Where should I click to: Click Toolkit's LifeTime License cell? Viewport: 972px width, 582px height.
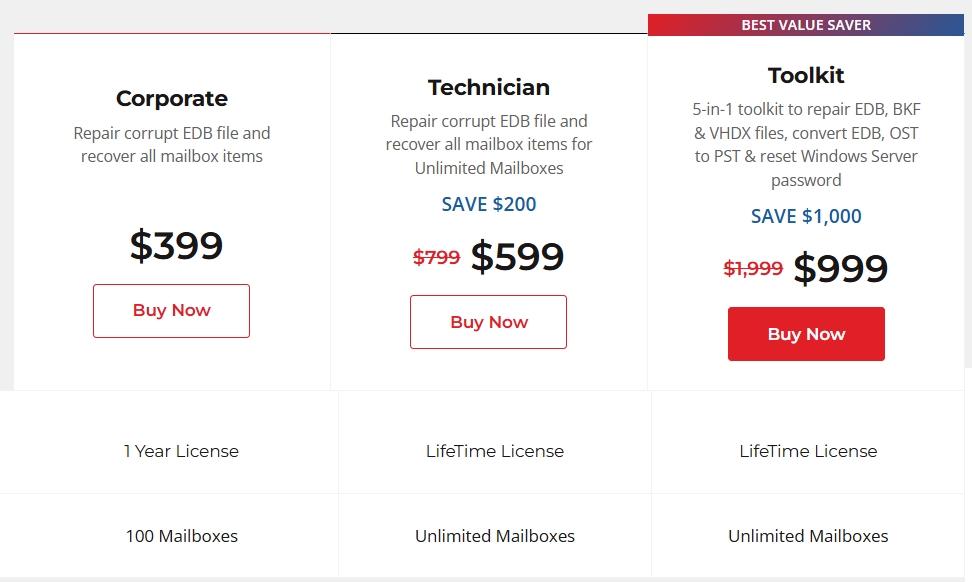tap(808, 451)
